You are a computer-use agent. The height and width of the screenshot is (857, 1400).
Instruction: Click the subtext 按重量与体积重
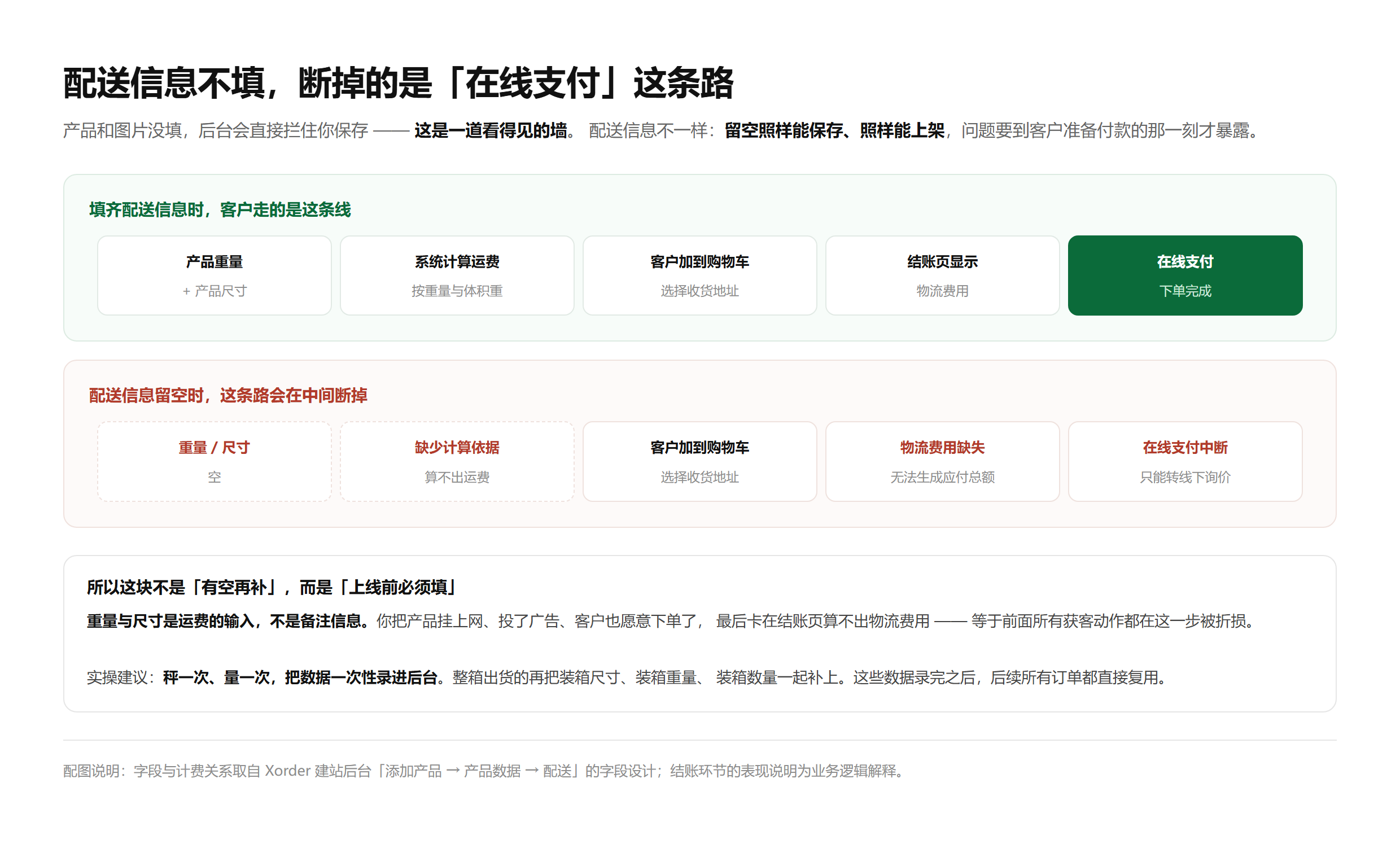[x=457, y=291]
